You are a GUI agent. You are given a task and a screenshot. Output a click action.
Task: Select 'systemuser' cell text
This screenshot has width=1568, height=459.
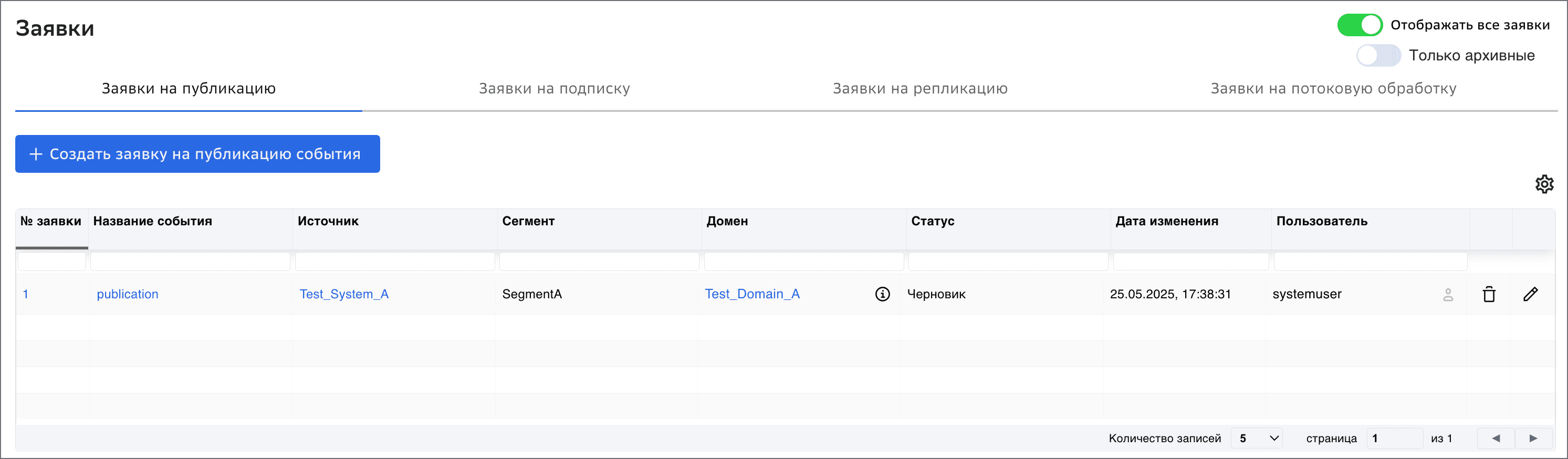[x=1307, y=294]
